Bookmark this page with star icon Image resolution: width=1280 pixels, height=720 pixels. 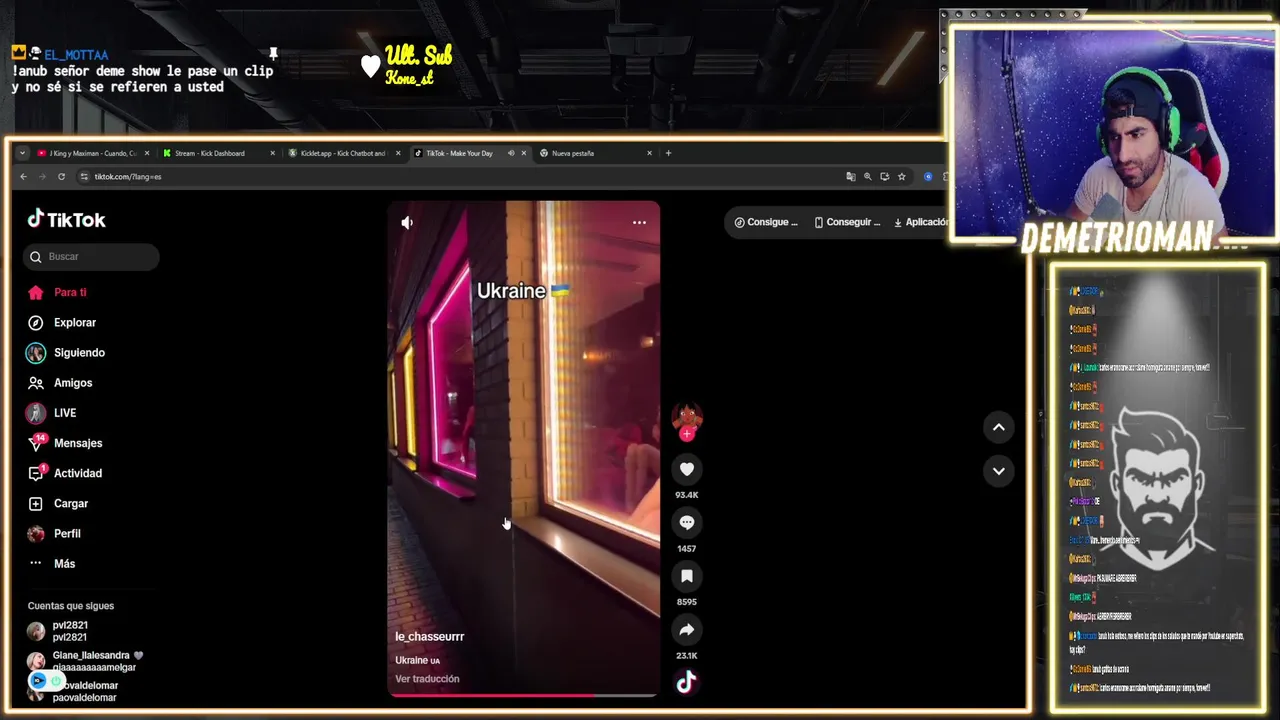click(x=902, y=177)
